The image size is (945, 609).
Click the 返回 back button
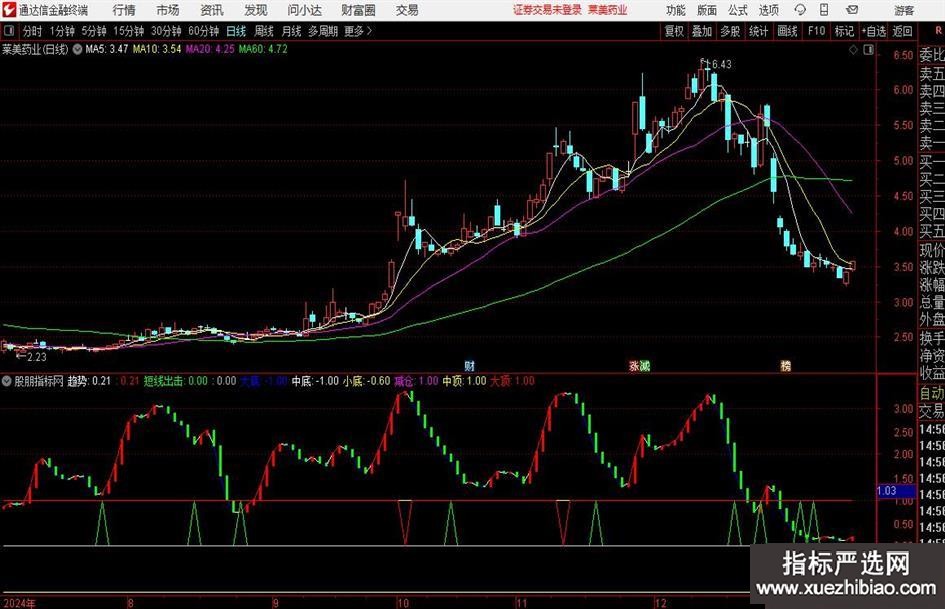pyautogui.click(x=902, y=31)
